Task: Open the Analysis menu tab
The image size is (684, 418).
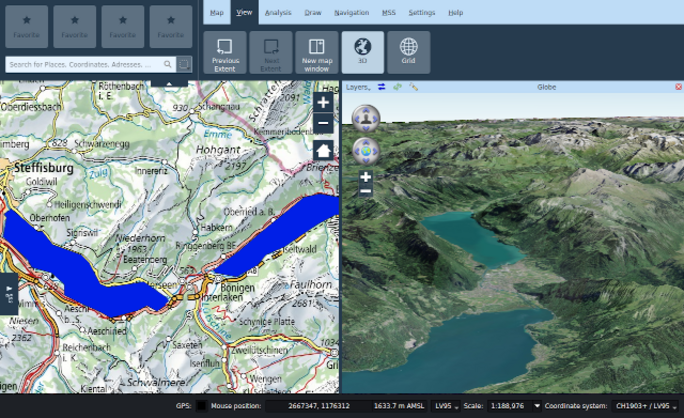Action: pyautogui.click(x=278, y=12)
